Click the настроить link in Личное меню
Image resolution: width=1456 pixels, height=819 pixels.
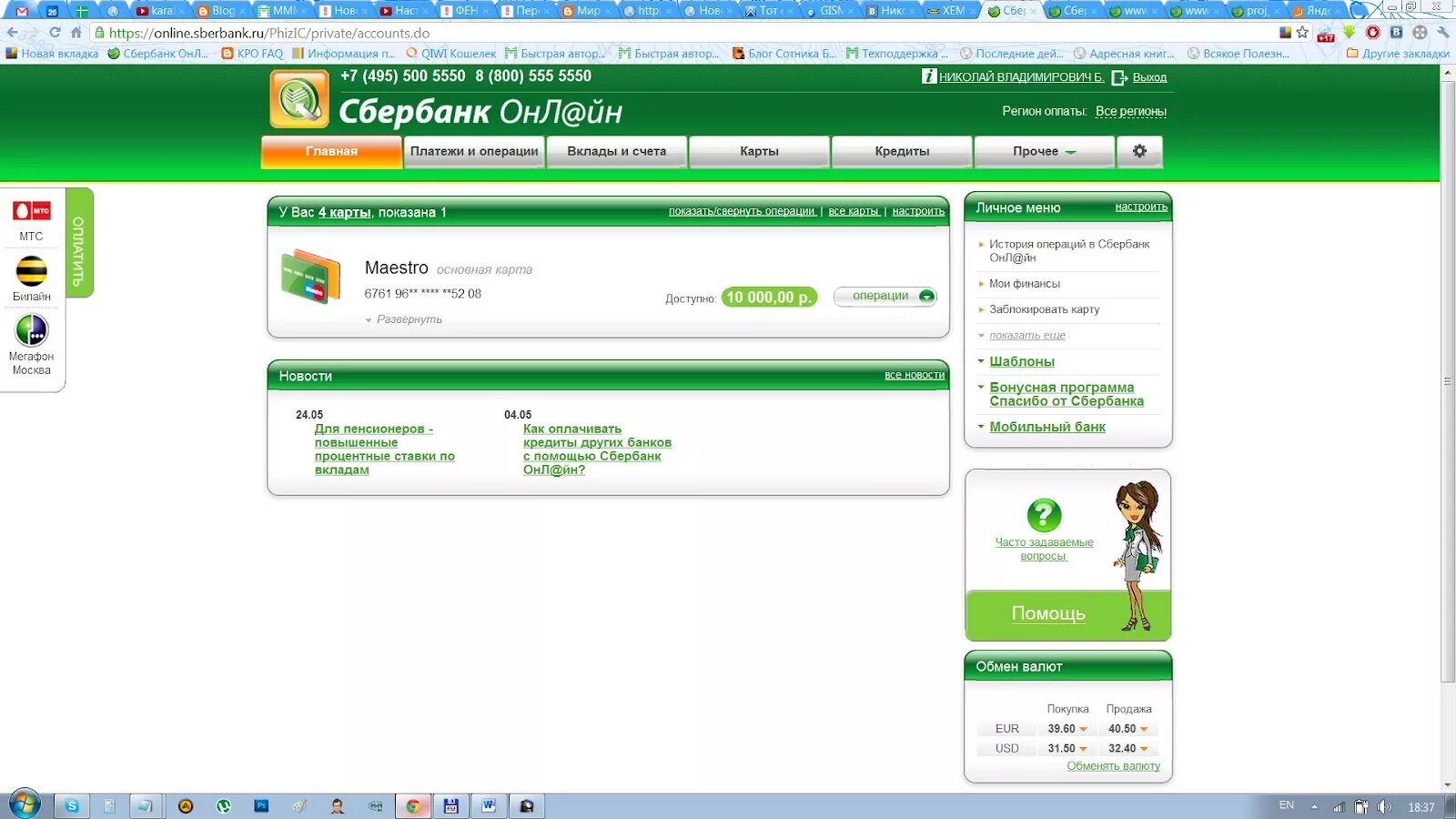coord(1141,207)
